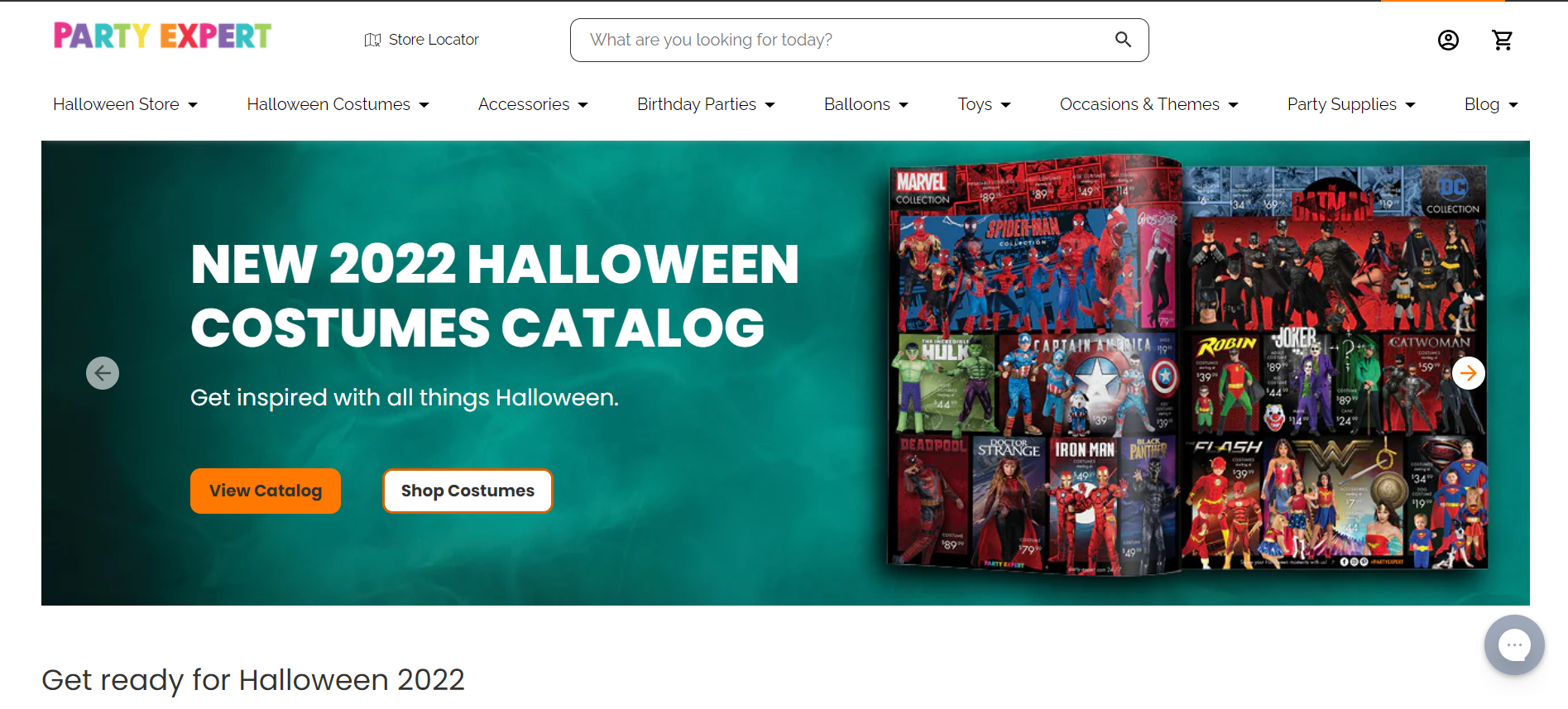Viewport: 1568px width, 709px height.
Task: Open the shopping cart icon
Action: tap(1503, 40)
